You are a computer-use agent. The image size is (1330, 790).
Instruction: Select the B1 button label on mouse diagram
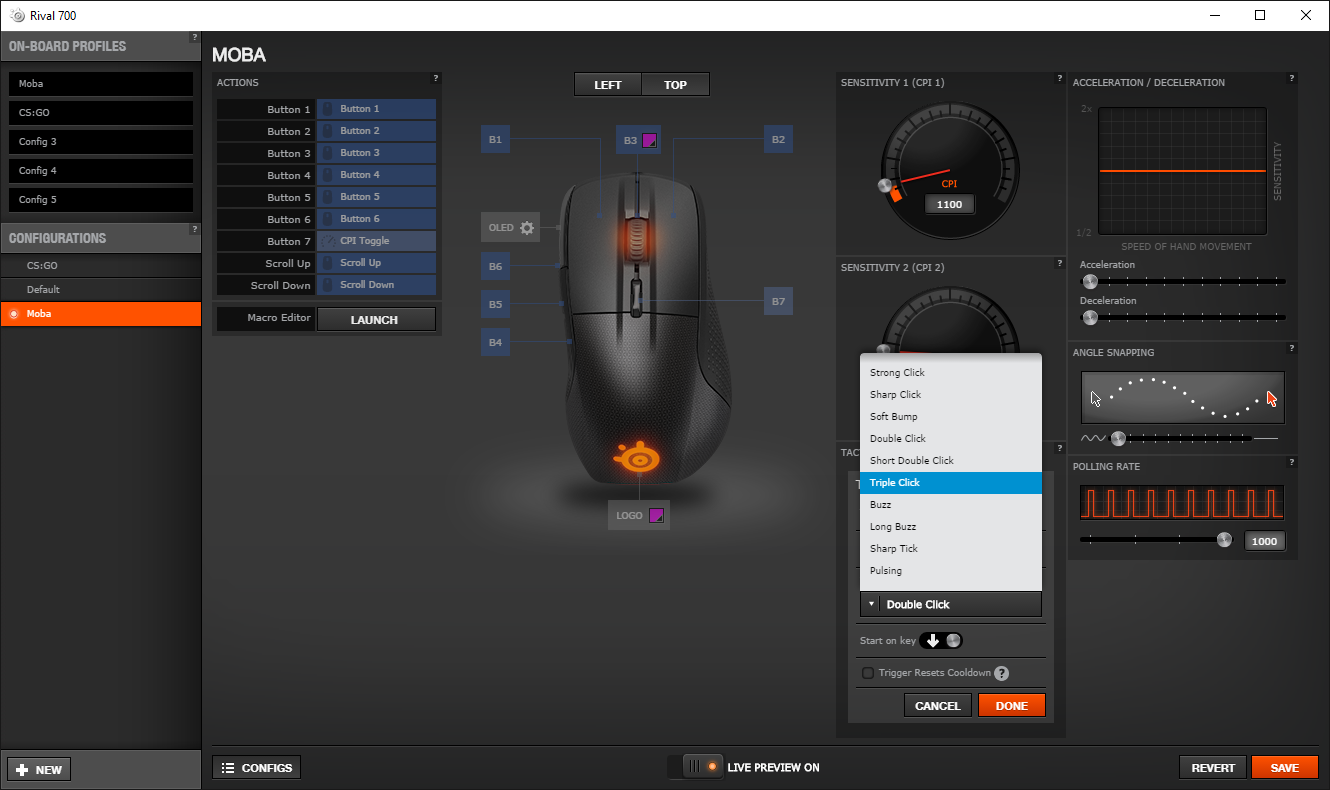pyautogui.click(x=495, y=140)
